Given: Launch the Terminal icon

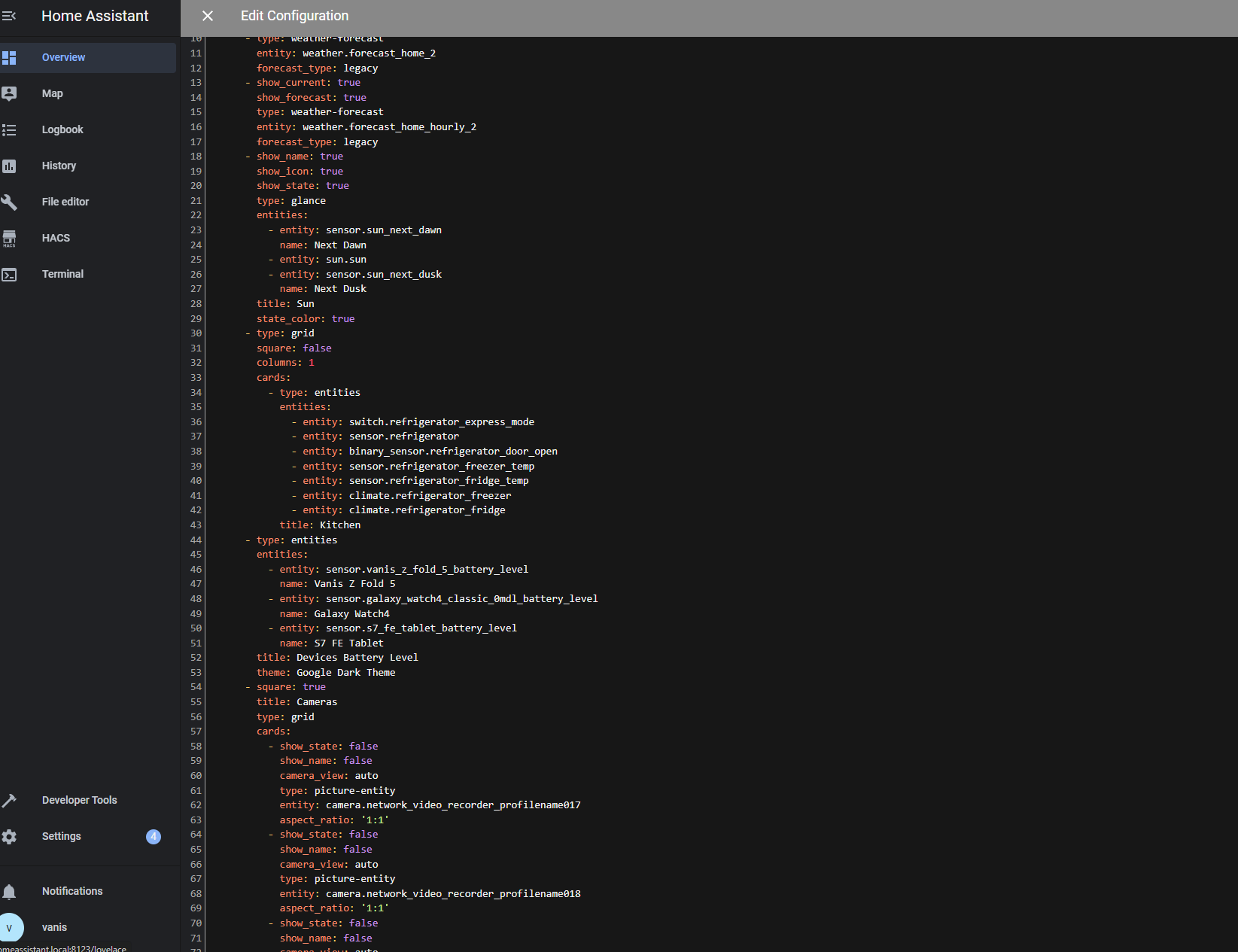Looking at the screenshot, I should click(9, 275).
